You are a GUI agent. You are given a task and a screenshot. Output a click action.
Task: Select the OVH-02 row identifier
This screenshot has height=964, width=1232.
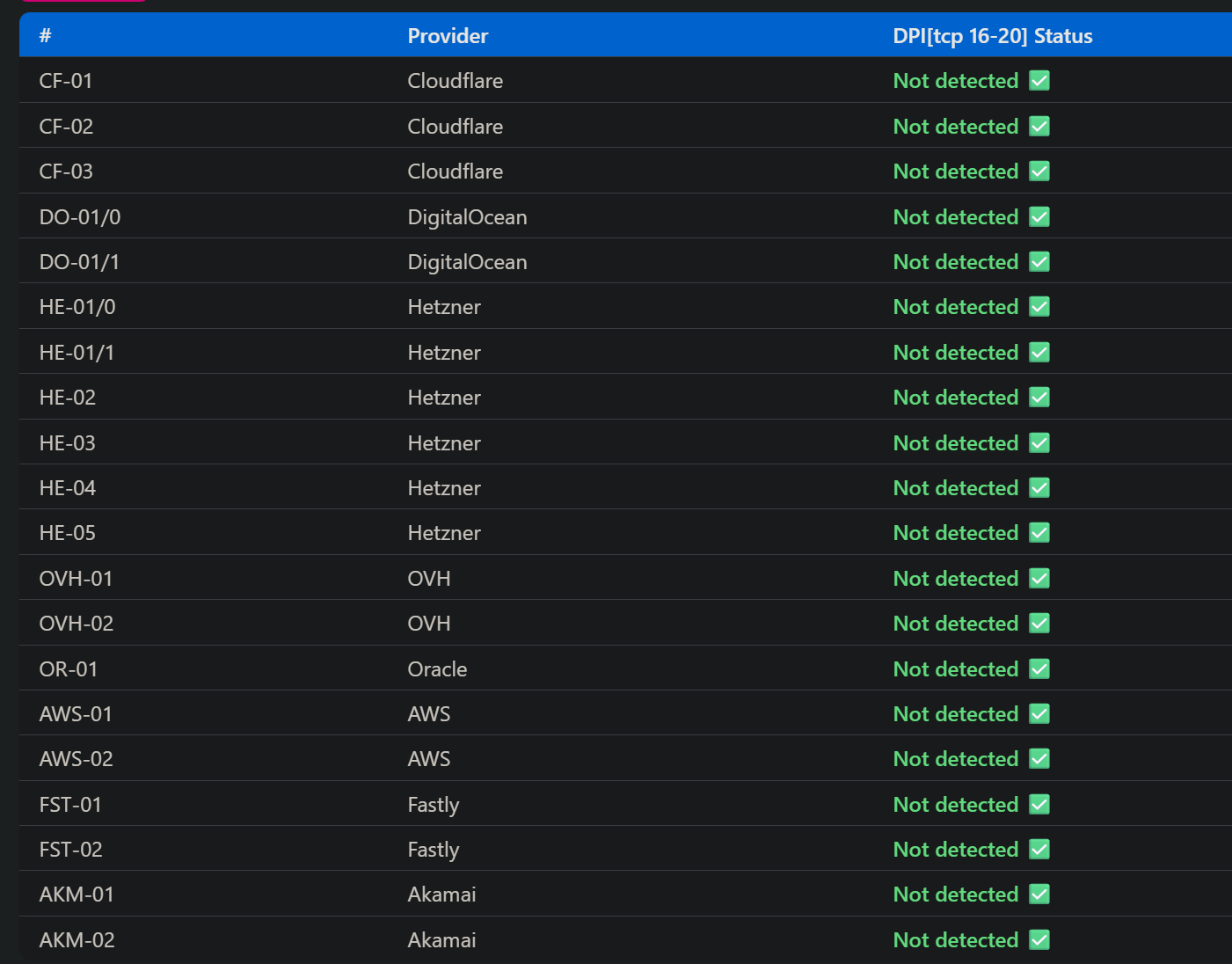pyautogui.click(x=77, y=623)
